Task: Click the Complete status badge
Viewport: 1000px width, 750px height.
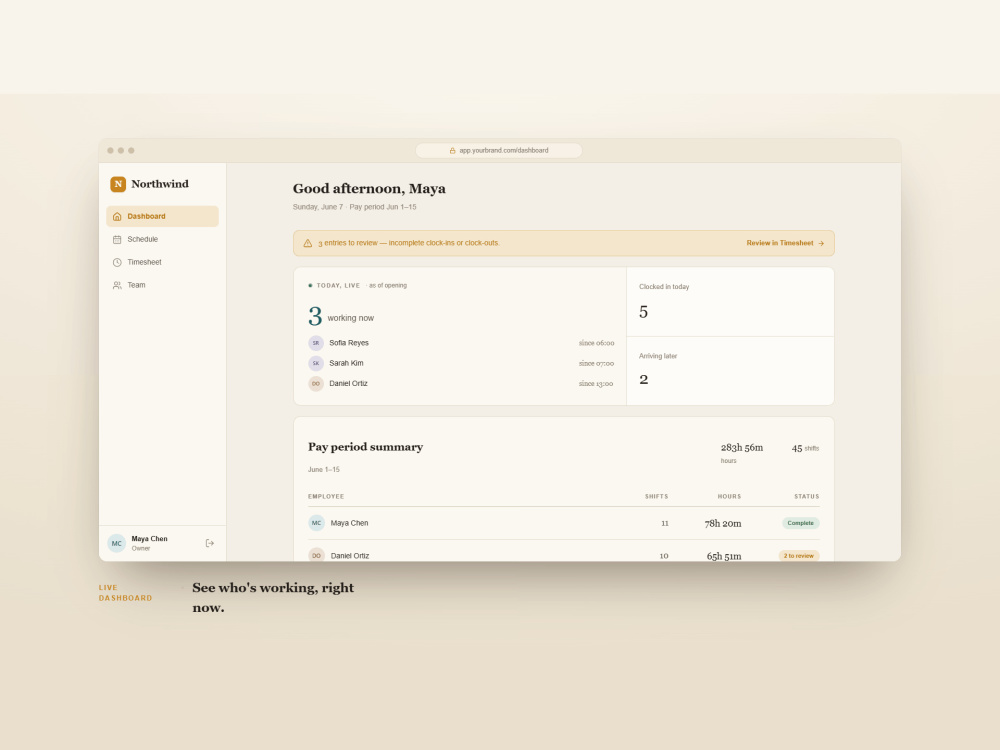Action: [800, 523]
